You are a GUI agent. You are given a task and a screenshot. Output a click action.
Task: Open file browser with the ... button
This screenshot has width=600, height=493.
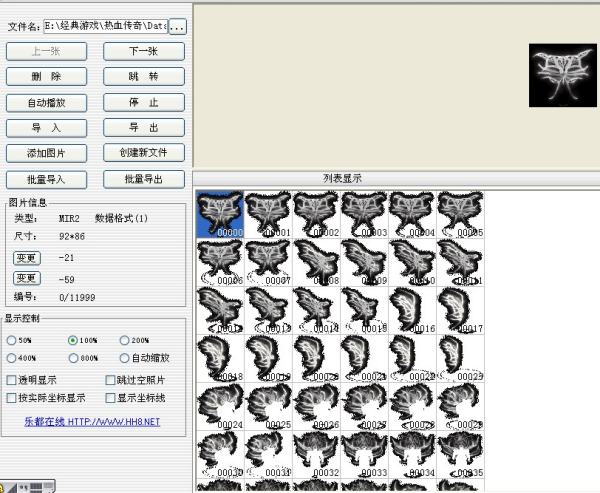[178, 27]
